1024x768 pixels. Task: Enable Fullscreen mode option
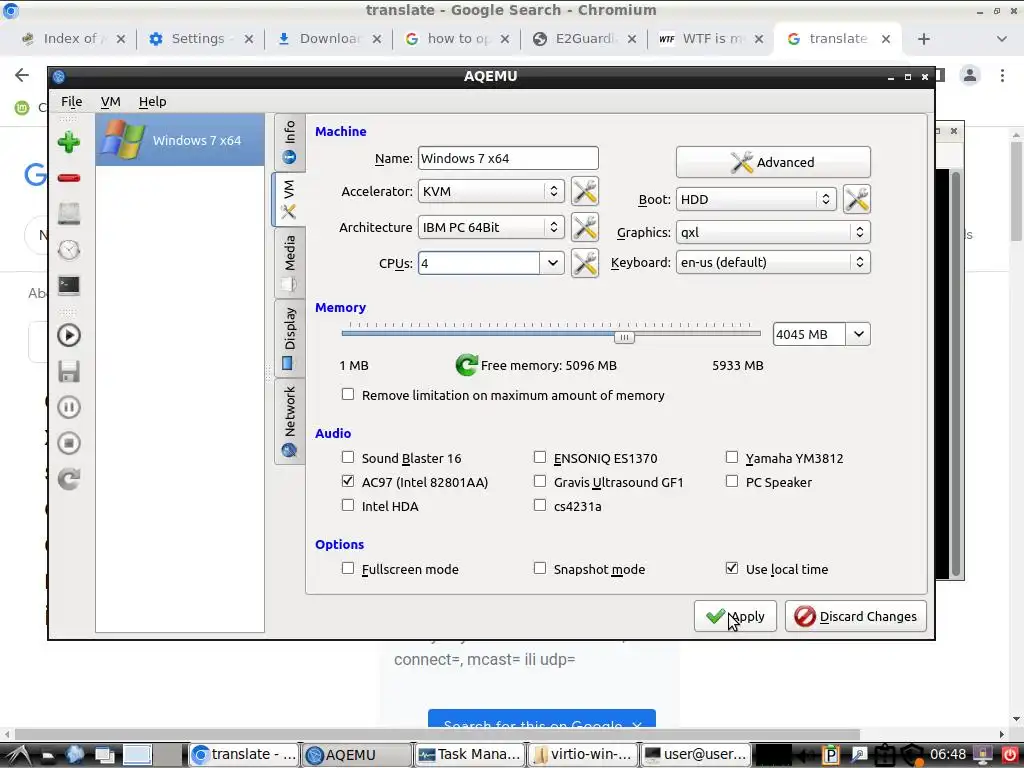(x=348, y=568)
